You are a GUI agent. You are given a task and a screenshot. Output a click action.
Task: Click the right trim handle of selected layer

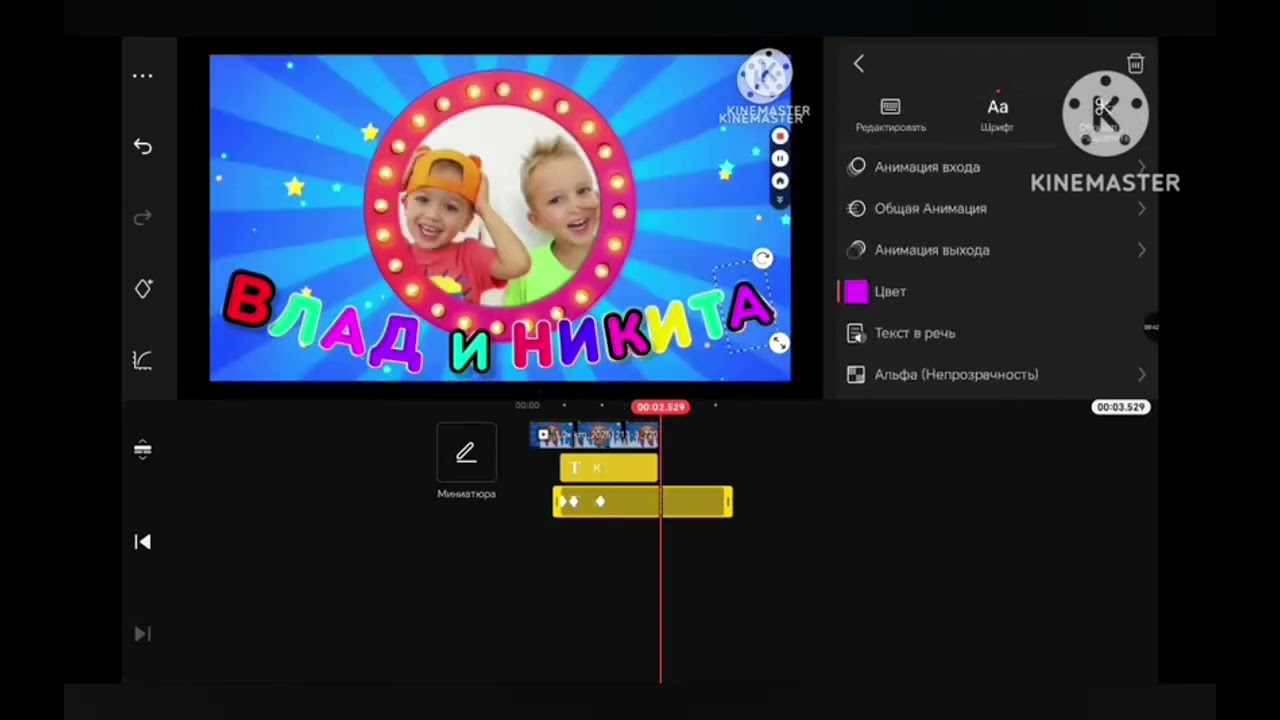click(x=727, y=501)
